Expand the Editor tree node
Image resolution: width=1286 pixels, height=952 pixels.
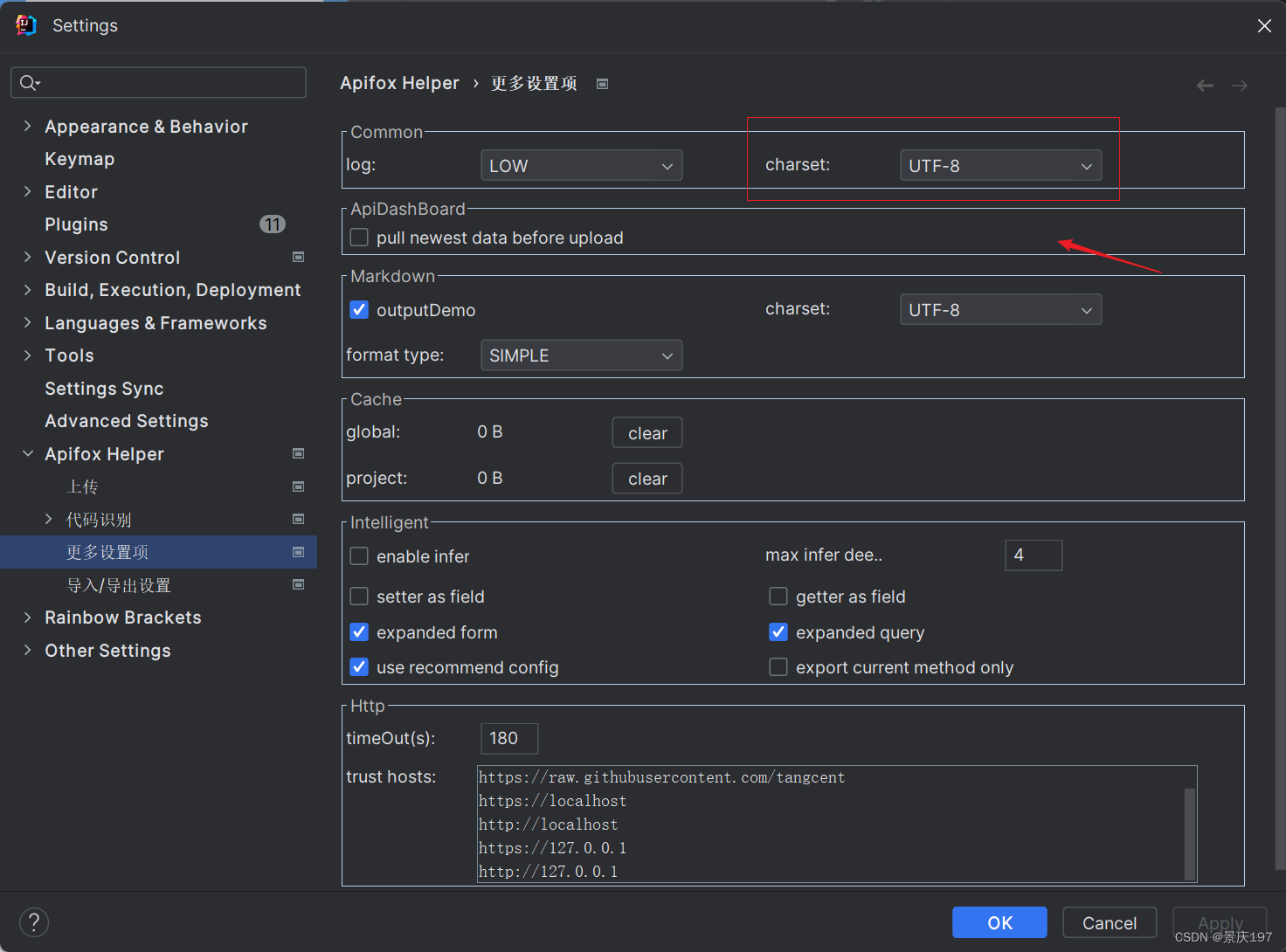[x=27, y=191]
